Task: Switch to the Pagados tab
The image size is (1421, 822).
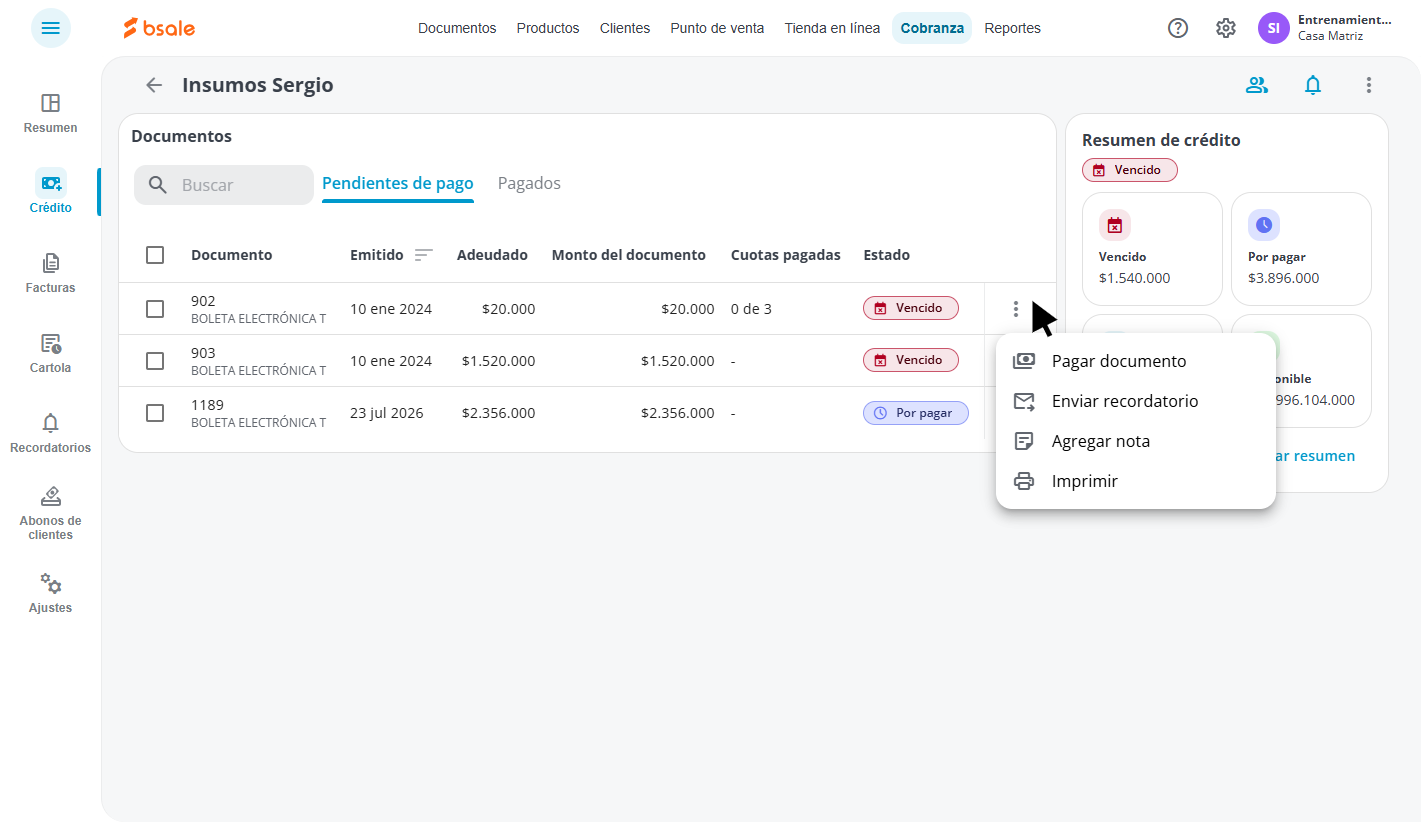Action: click(529, 184)
